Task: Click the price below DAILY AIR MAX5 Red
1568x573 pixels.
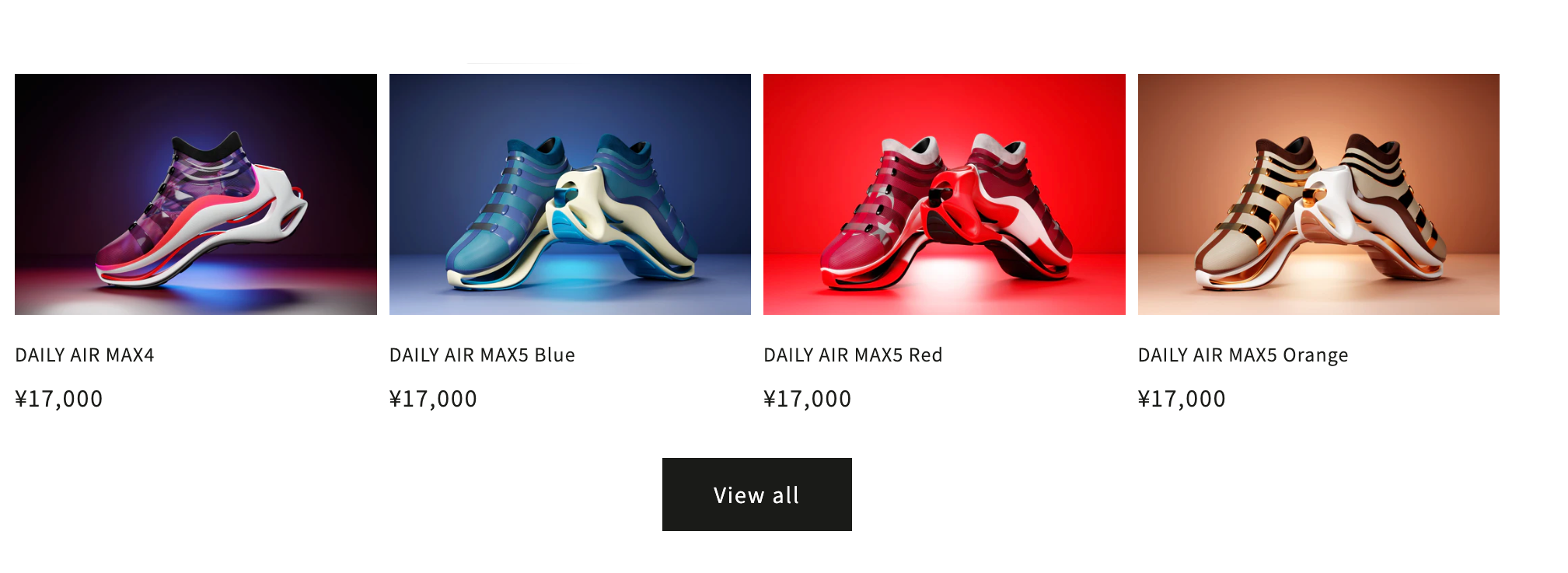Action: click(808, 399)
